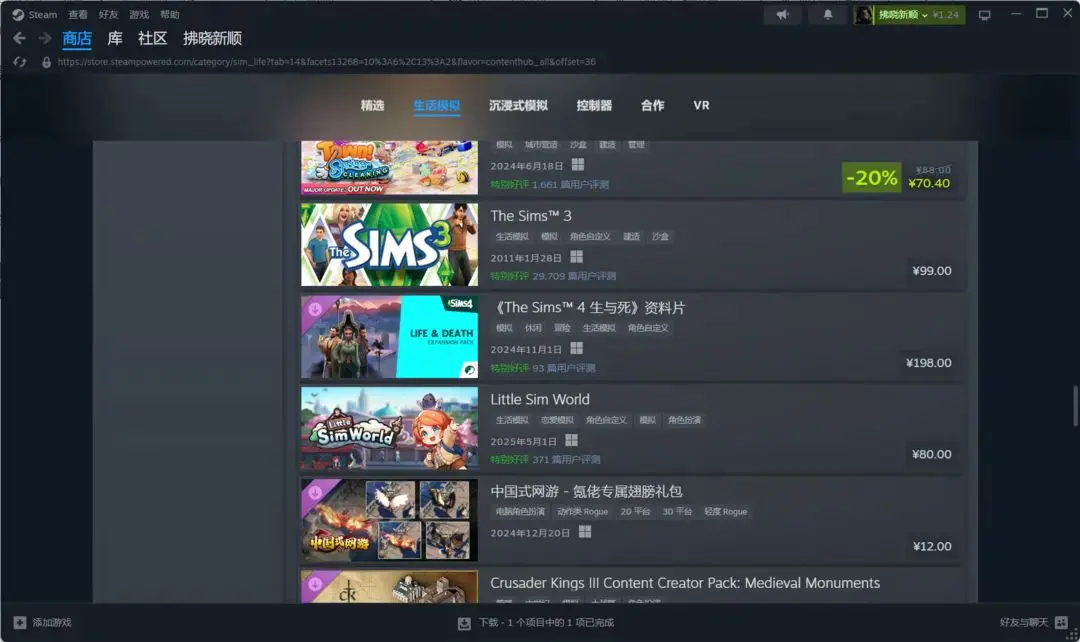Go forward with the right arrow
1080x642 pixels.
[45, 39]
